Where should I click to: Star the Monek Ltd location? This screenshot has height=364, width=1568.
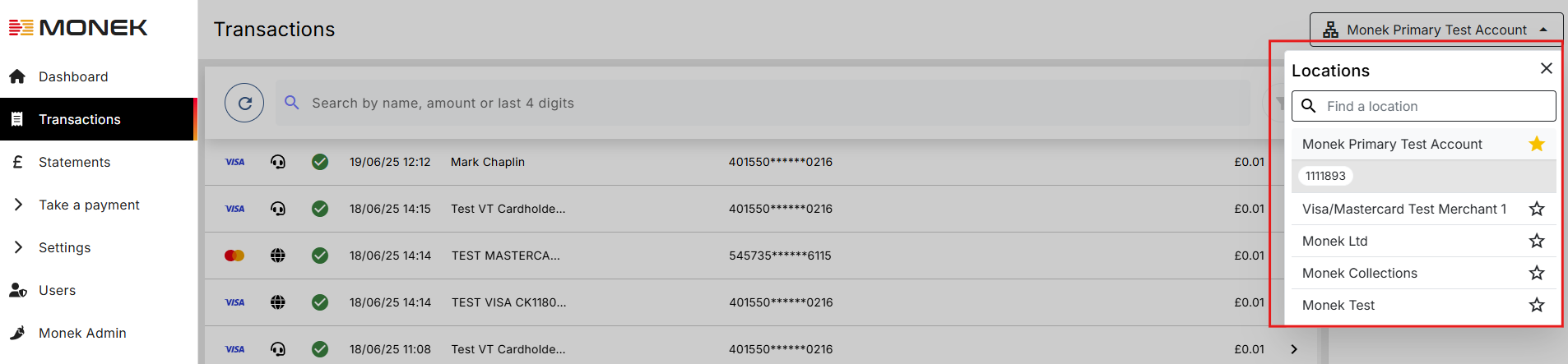[1537, 241]
